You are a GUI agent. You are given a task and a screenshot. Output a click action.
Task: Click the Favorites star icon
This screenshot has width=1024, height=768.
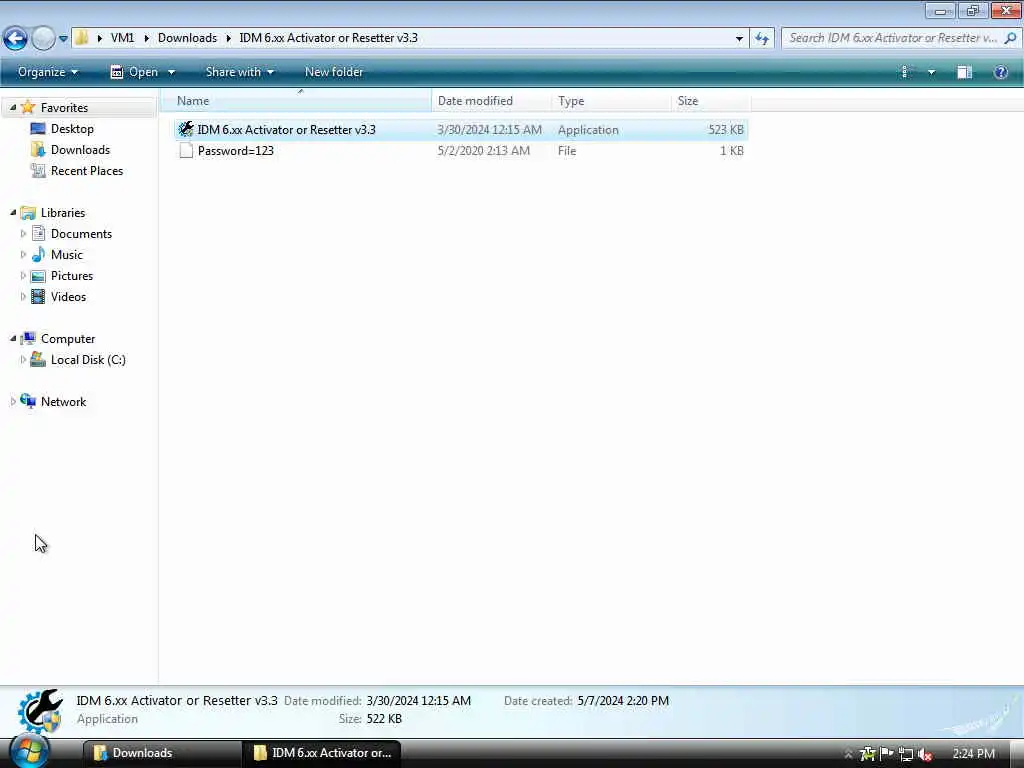coord(28,107)
